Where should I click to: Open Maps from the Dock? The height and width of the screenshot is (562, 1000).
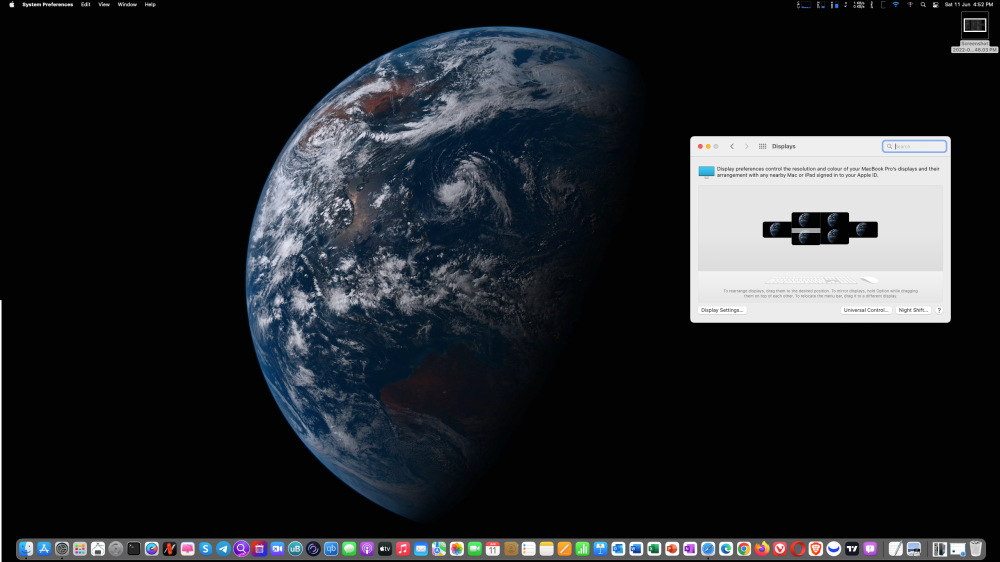439,549
